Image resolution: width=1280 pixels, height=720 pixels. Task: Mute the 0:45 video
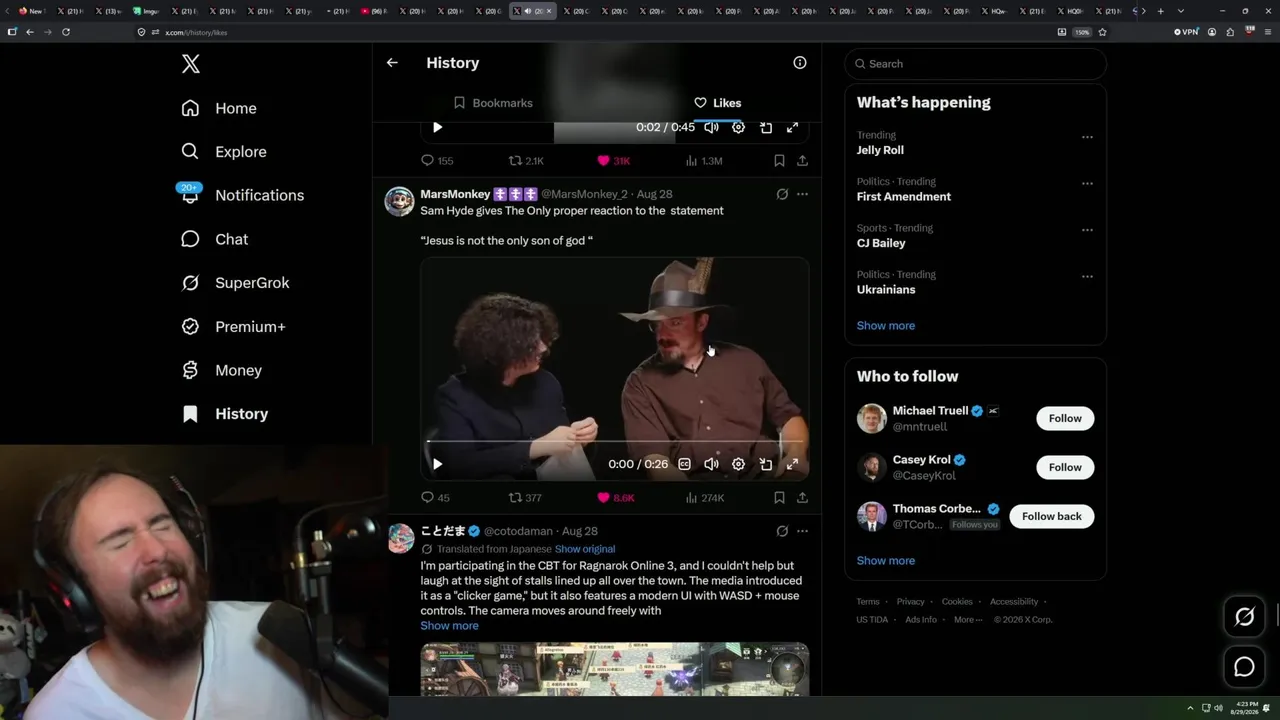(711, 127)
